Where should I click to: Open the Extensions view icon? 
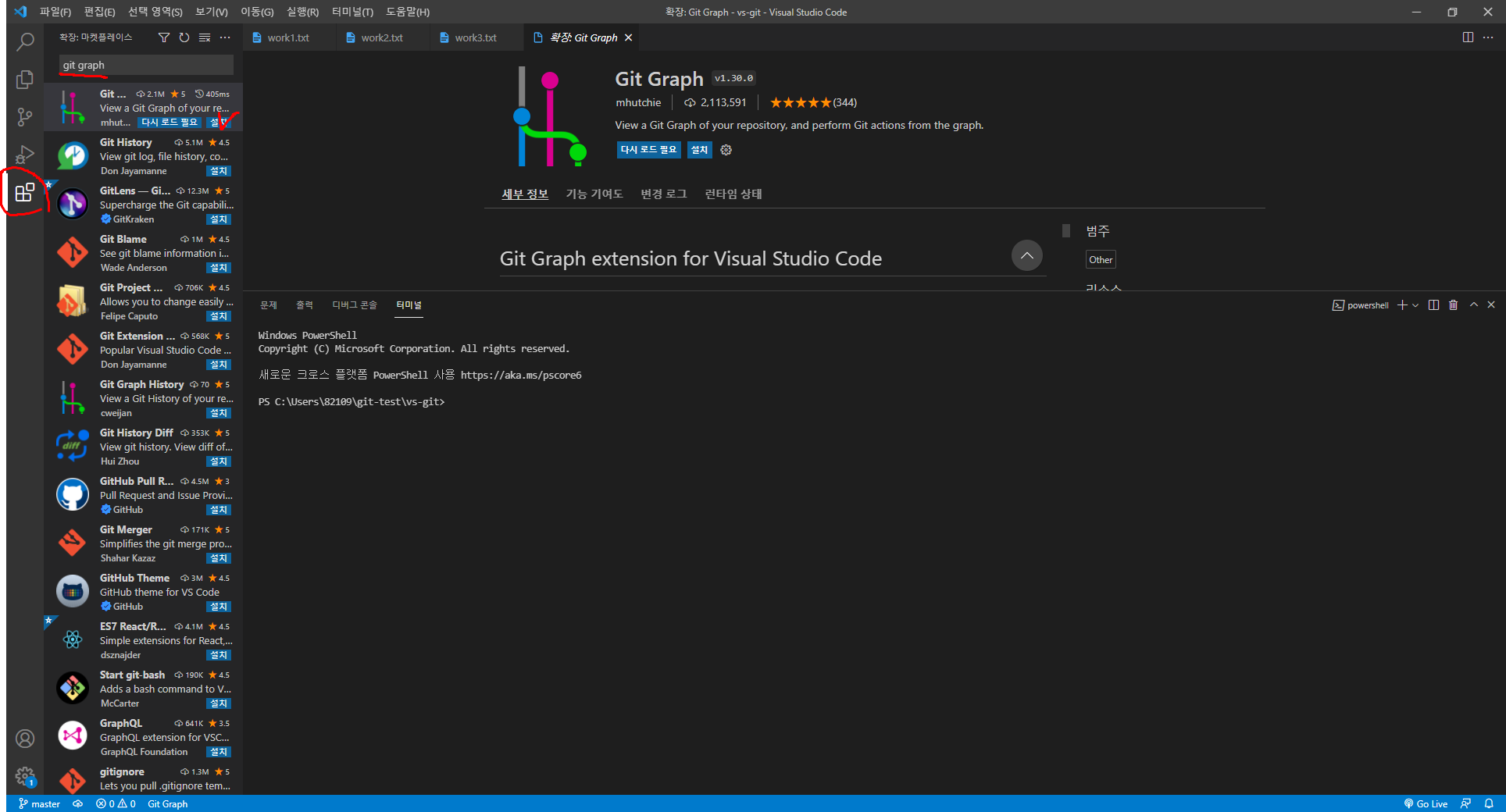[x=25, y=192]
